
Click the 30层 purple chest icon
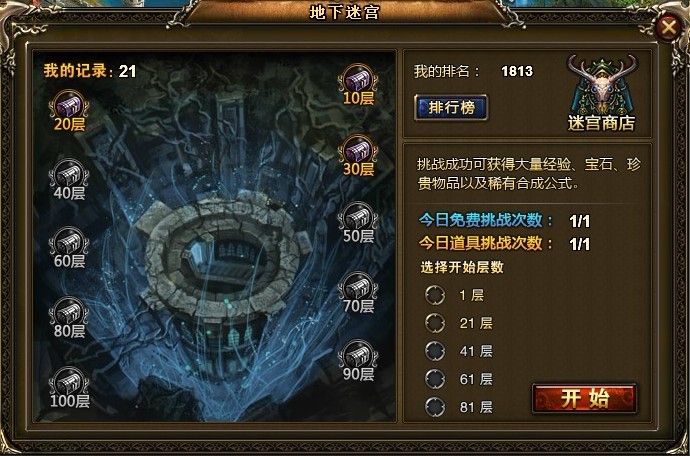(358, 150)
